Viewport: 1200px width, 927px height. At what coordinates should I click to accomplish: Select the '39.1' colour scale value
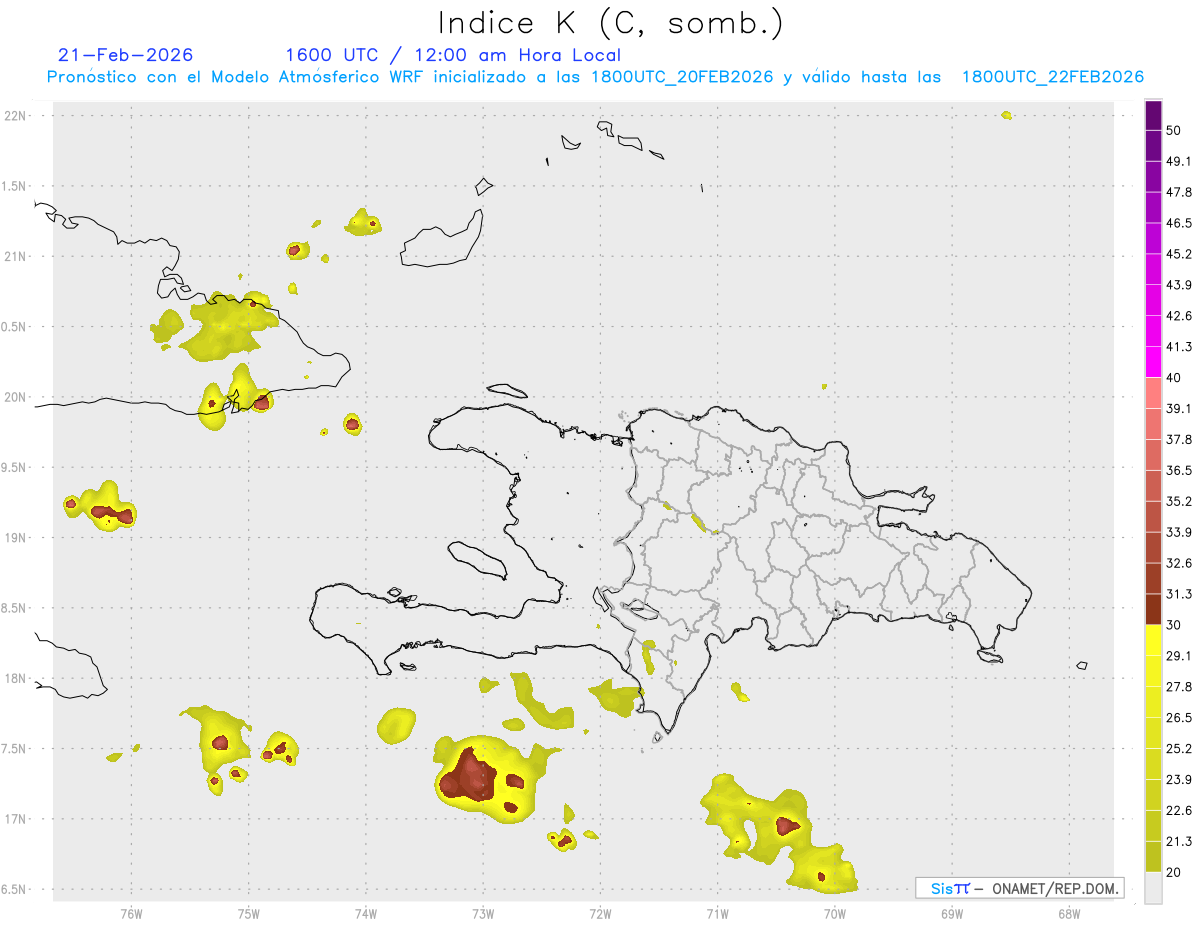tap(1179, 408)
